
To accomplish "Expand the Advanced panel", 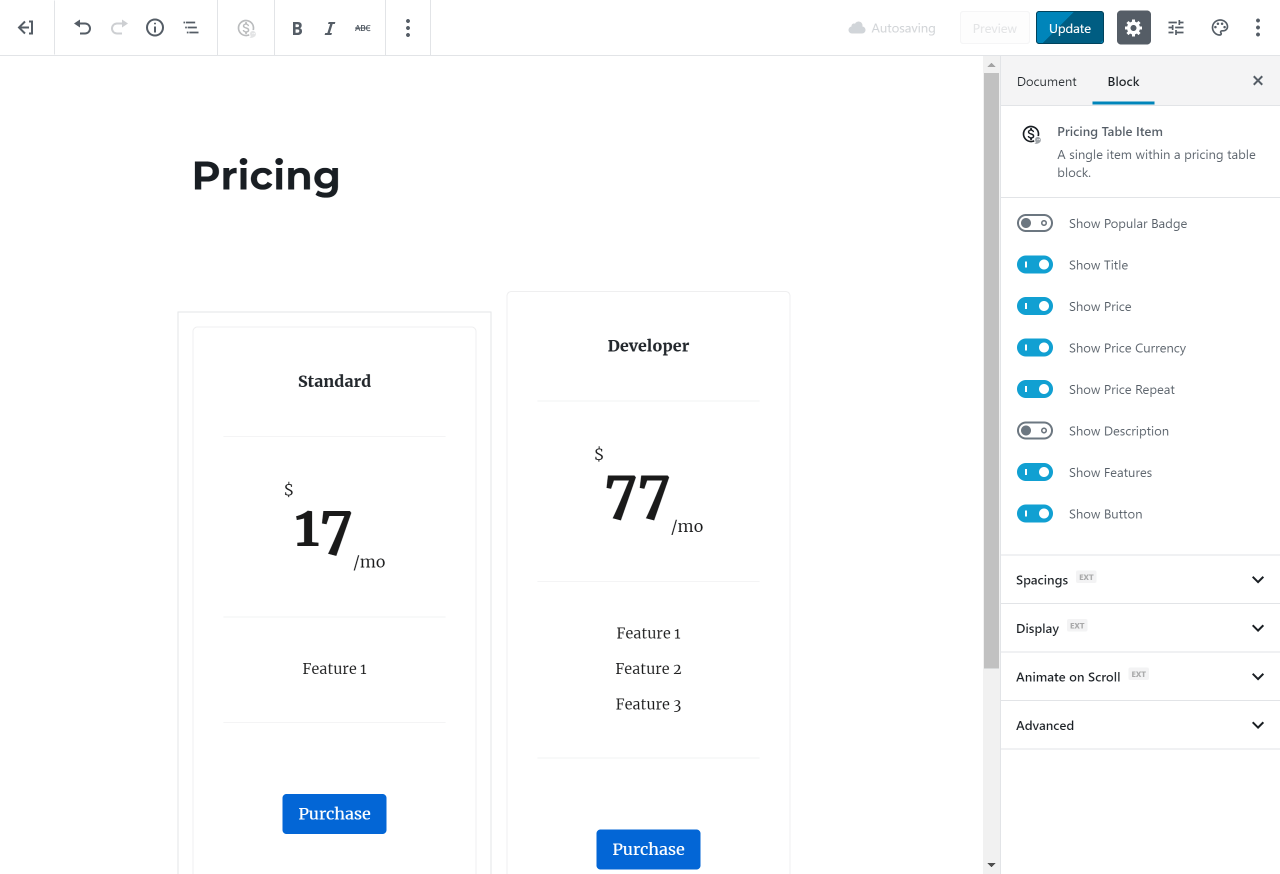I will pos(1140,726).
